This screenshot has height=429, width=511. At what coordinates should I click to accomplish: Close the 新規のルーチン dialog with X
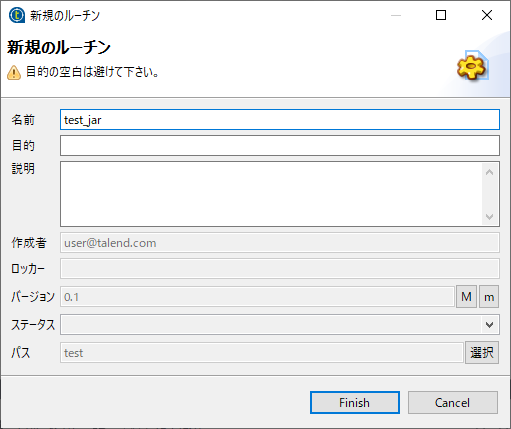click(487, 15)
